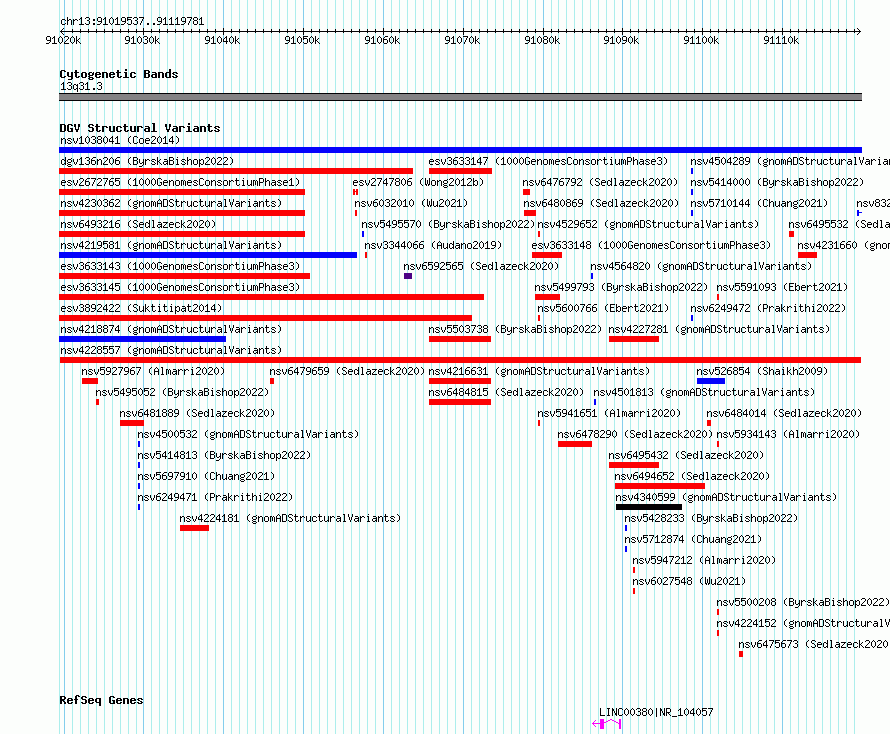Click the blue nsv526854 (Shaikh2009) bar
Screen dimensions: 890x734
(x=711, y=381)
